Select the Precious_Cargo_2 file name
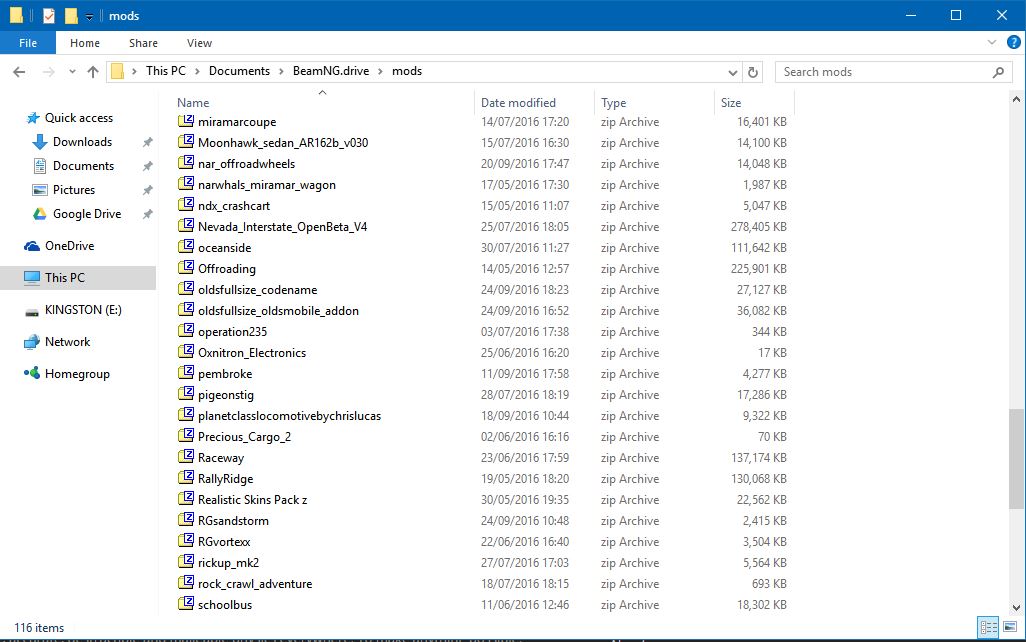 click(244, 437)
